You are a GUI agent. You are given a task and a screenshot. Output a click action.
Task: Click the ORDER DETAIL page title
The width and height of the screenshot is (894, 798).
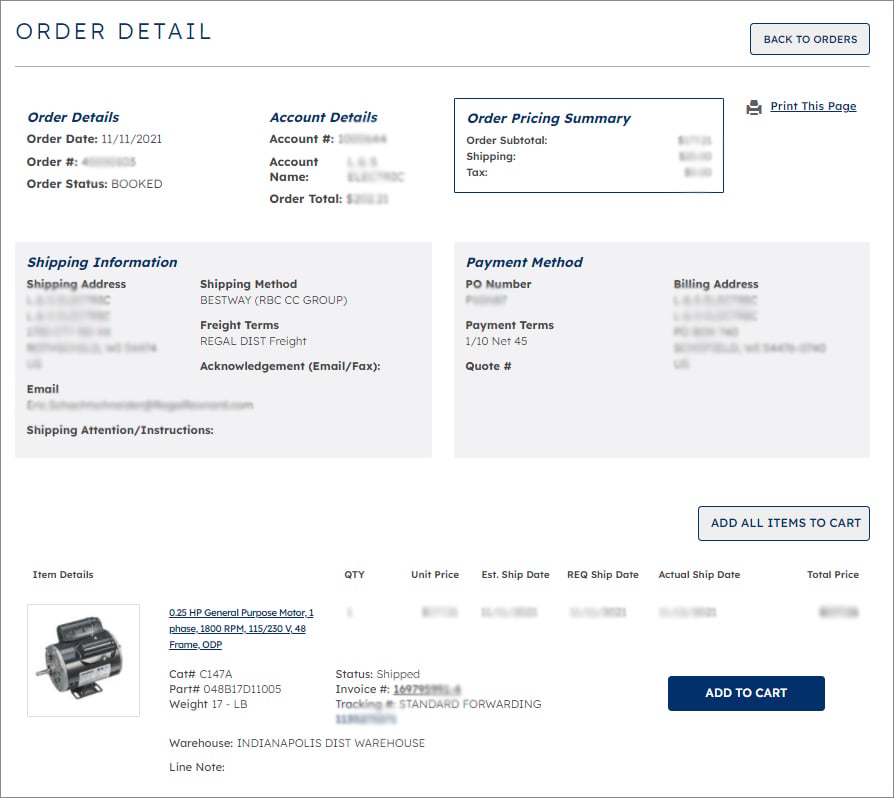click(113, 31)
